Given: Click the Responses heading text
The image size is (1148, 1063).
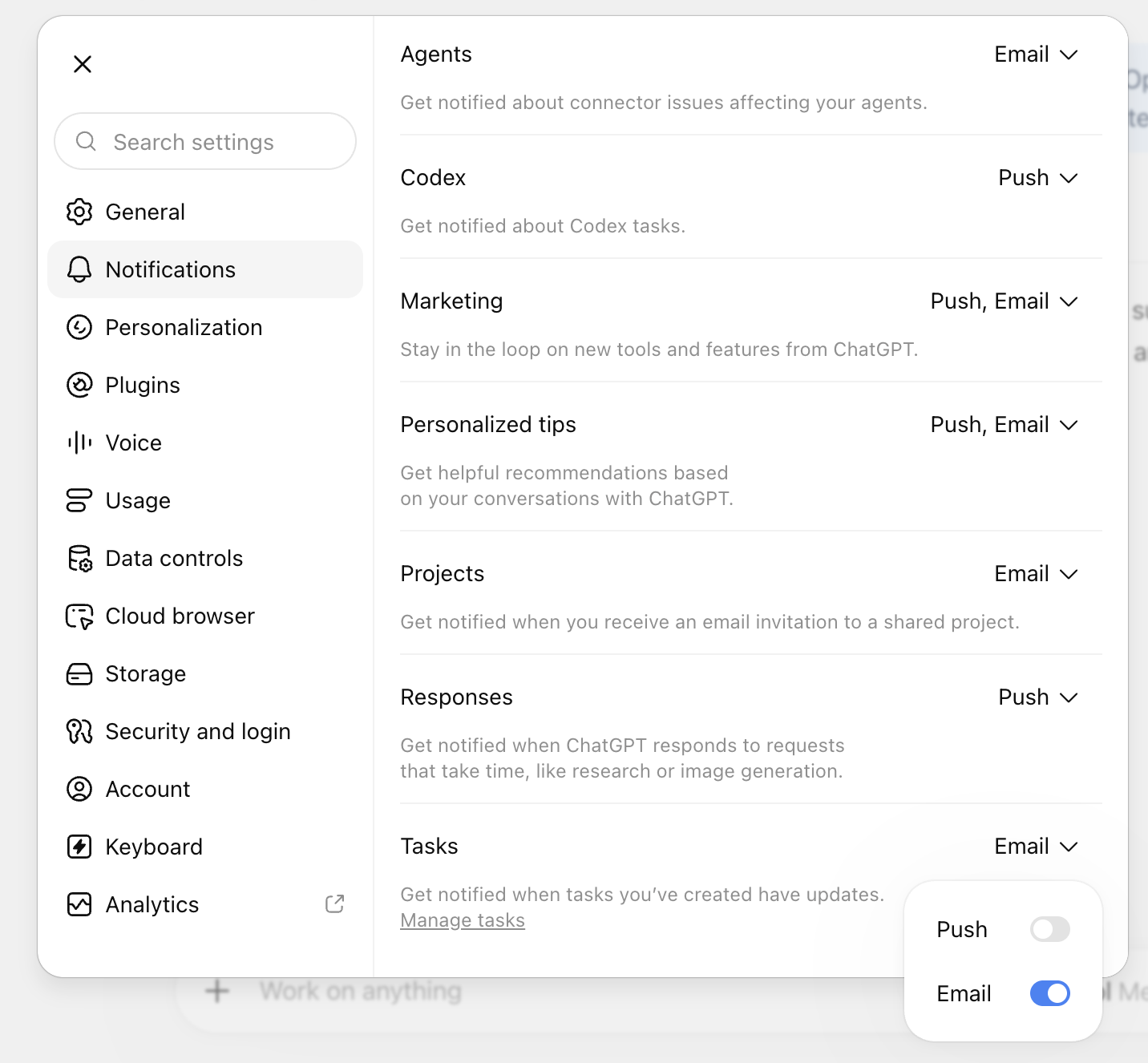Looking at the screenshot, I should pyautogui.click(x=456, y=697).
